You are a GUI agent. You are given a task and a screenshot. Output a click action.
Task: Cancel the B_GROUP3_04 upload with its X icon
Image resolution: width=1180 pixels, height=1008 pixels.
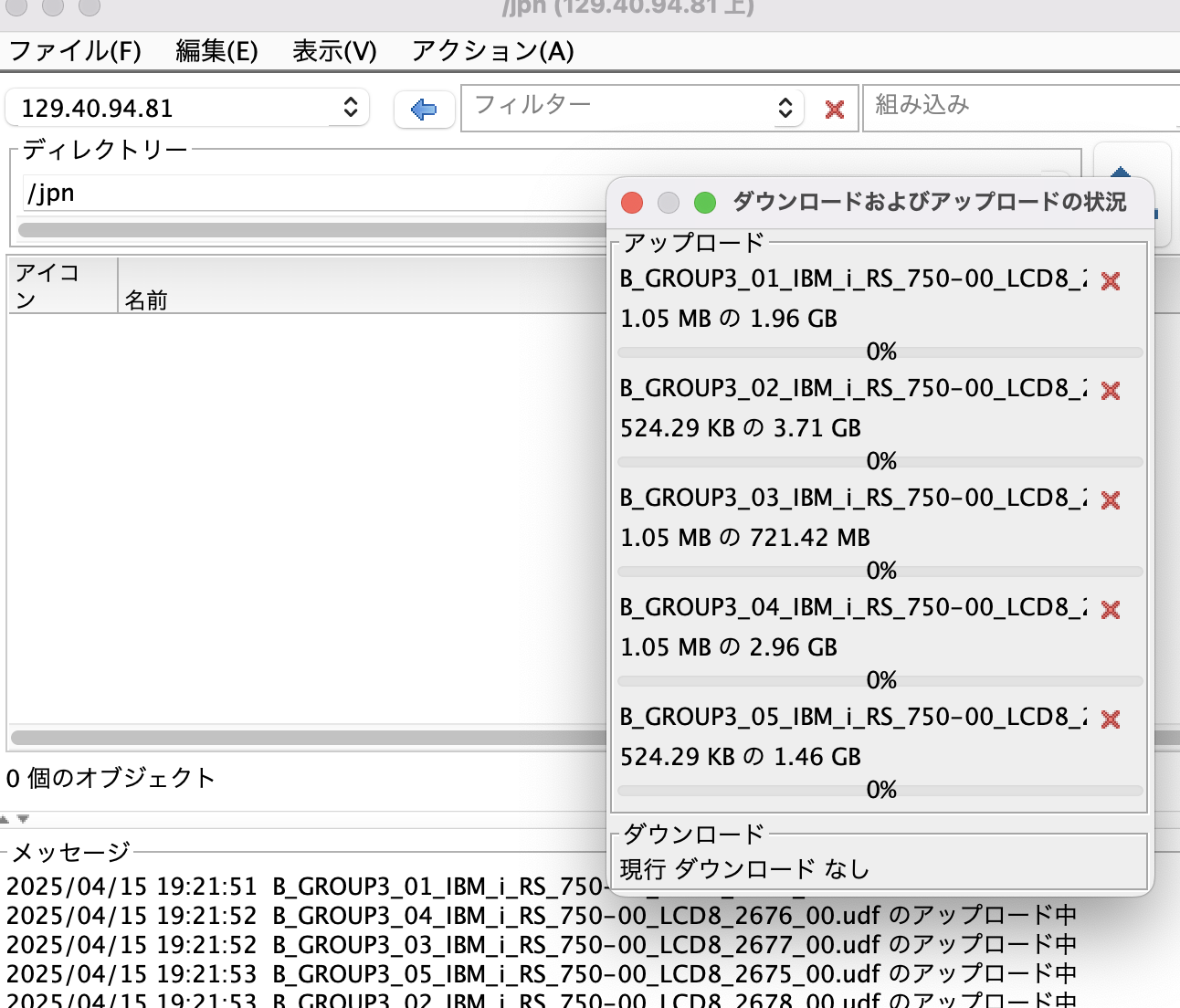tap(1110, 609)
